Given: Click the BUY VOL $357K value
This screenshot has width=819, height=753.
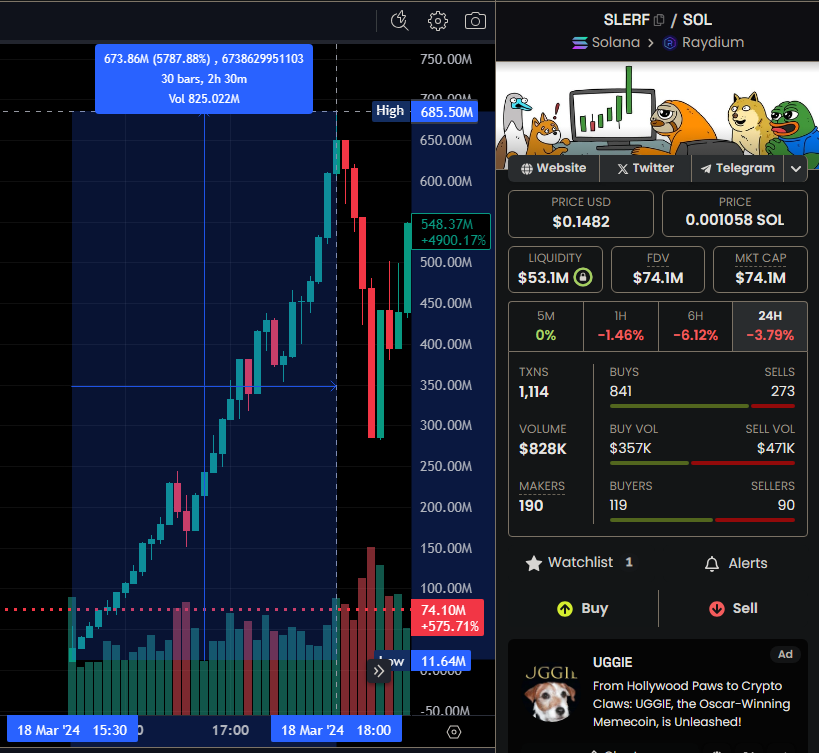Looking at the screenshot, I should (x=630, y=449).
